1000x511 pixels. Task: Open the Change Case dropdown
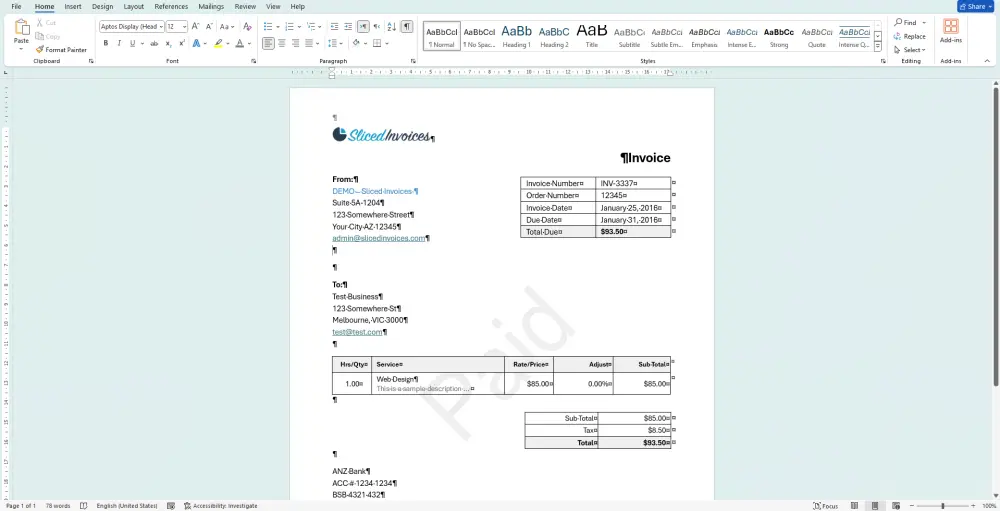pyautogui.click(x=227, y=27)
